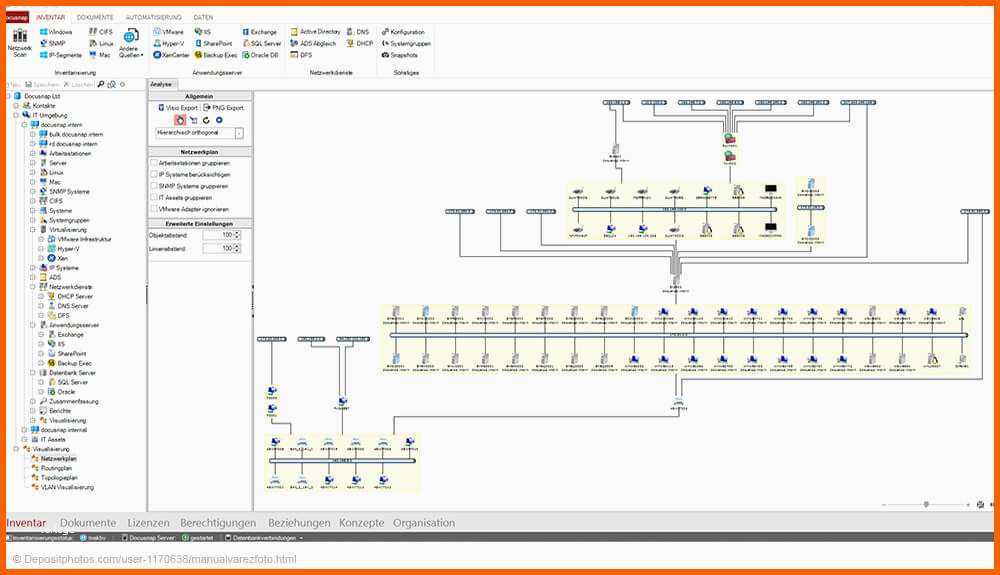Switch to the DOKUMENTE ribbon tab
This screenshot has height=575, width=1000.
(95, 17)
